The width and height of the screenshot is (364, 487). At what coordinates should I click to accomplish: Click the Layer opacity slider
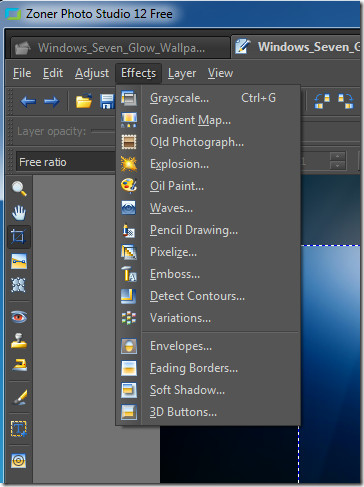coord(103,132)
